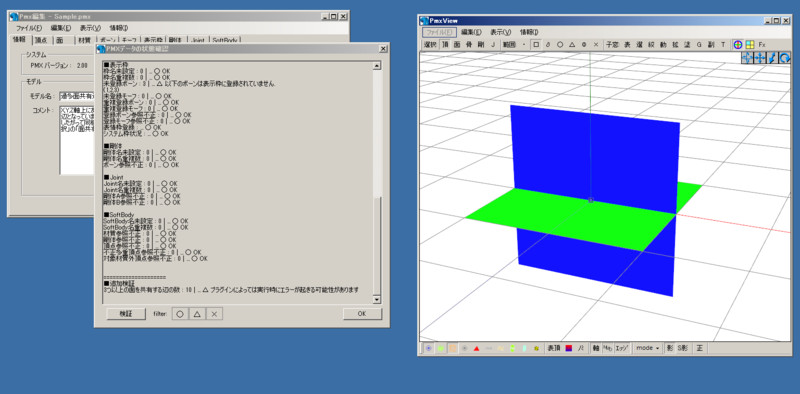Click OK in the status check dialog
This screenshot has width=800, height=394.
(362, 314)
